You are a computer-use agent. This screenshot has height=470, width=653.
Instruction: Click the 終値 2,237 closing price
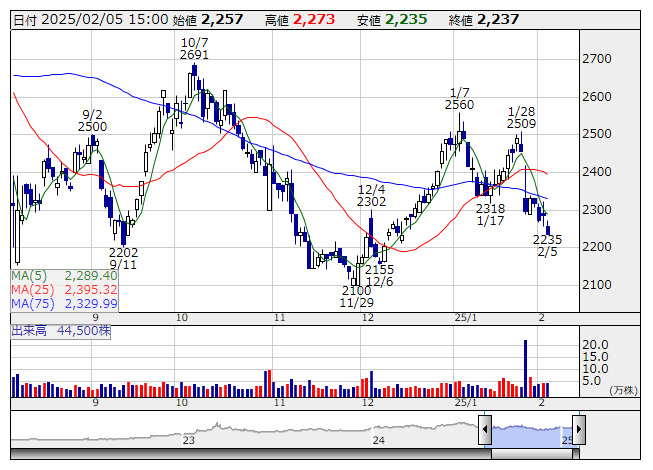coord(484,20)
